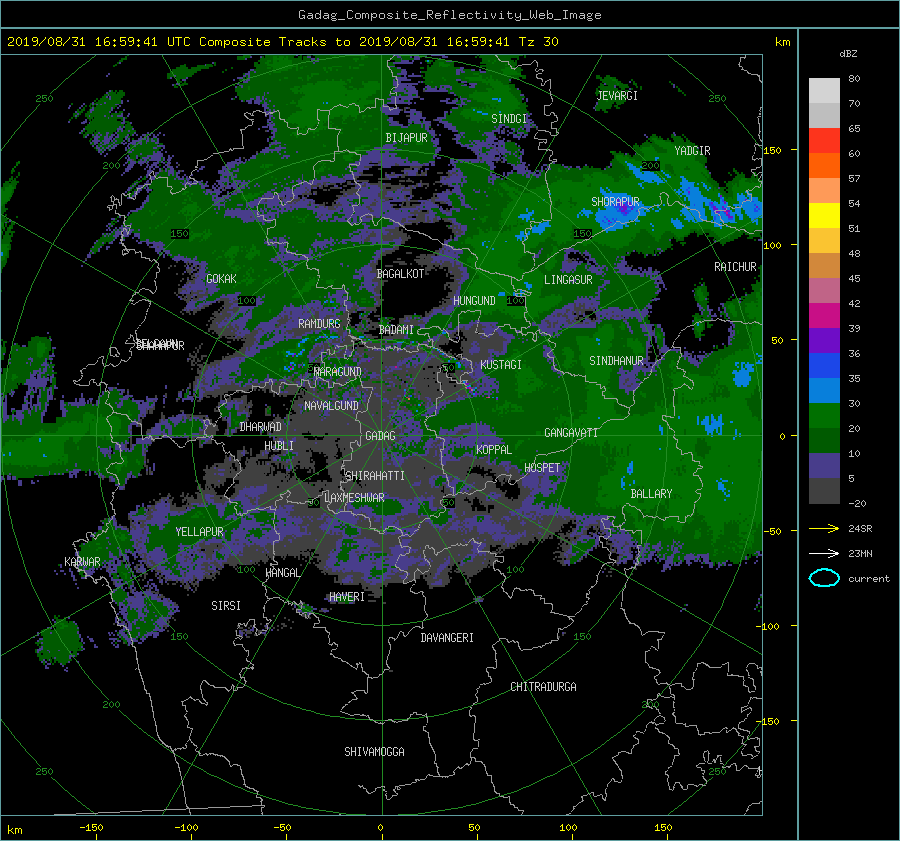Select the red 65 dBZ color swatch
Image resolution: width=900 pixels, height=841 pixels.
tap(824, 140)
